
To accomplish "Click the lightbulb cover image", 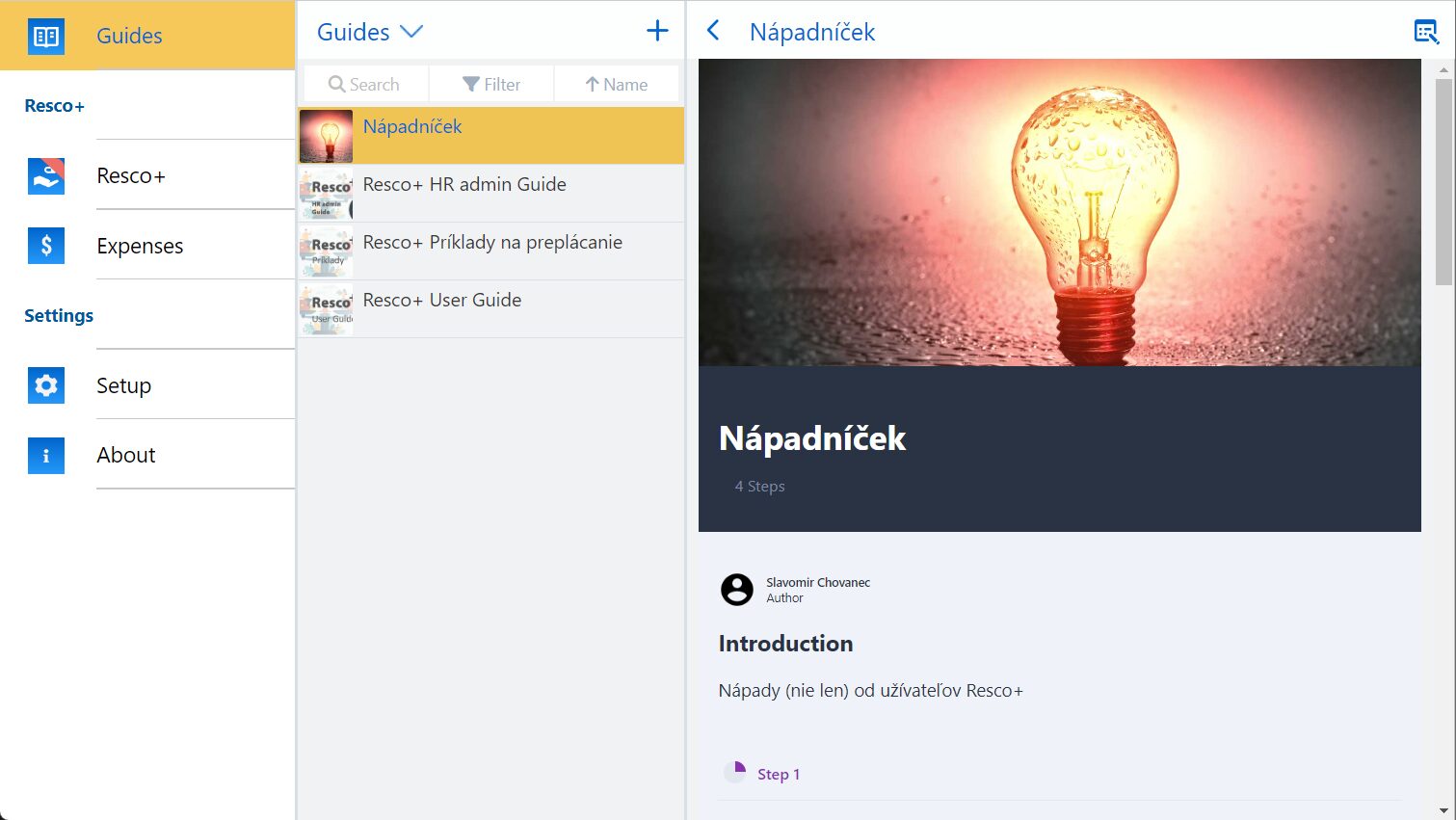I will tap(1059, 212).
